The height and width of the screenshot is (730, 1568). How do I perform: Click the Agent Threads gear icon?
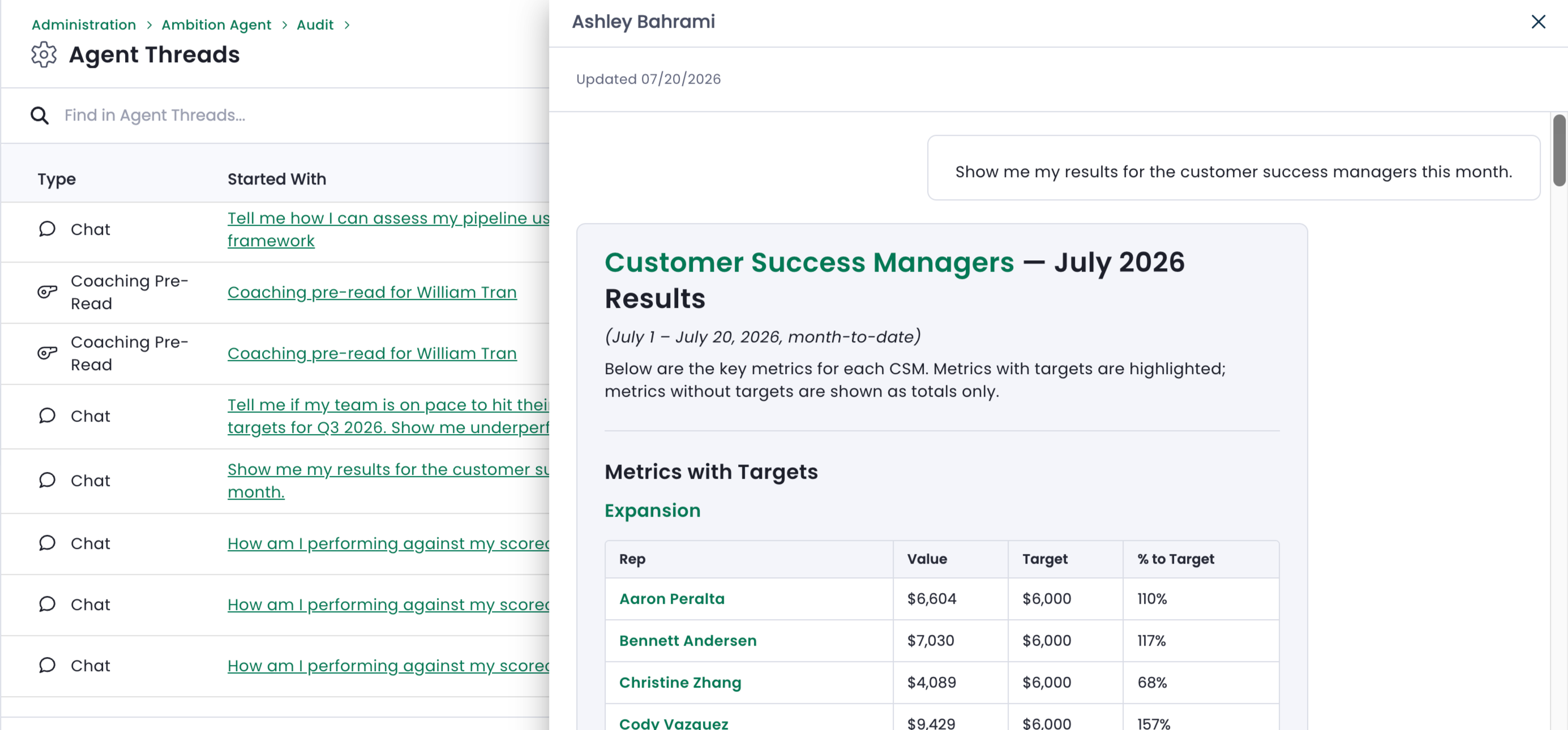(44, 55)
